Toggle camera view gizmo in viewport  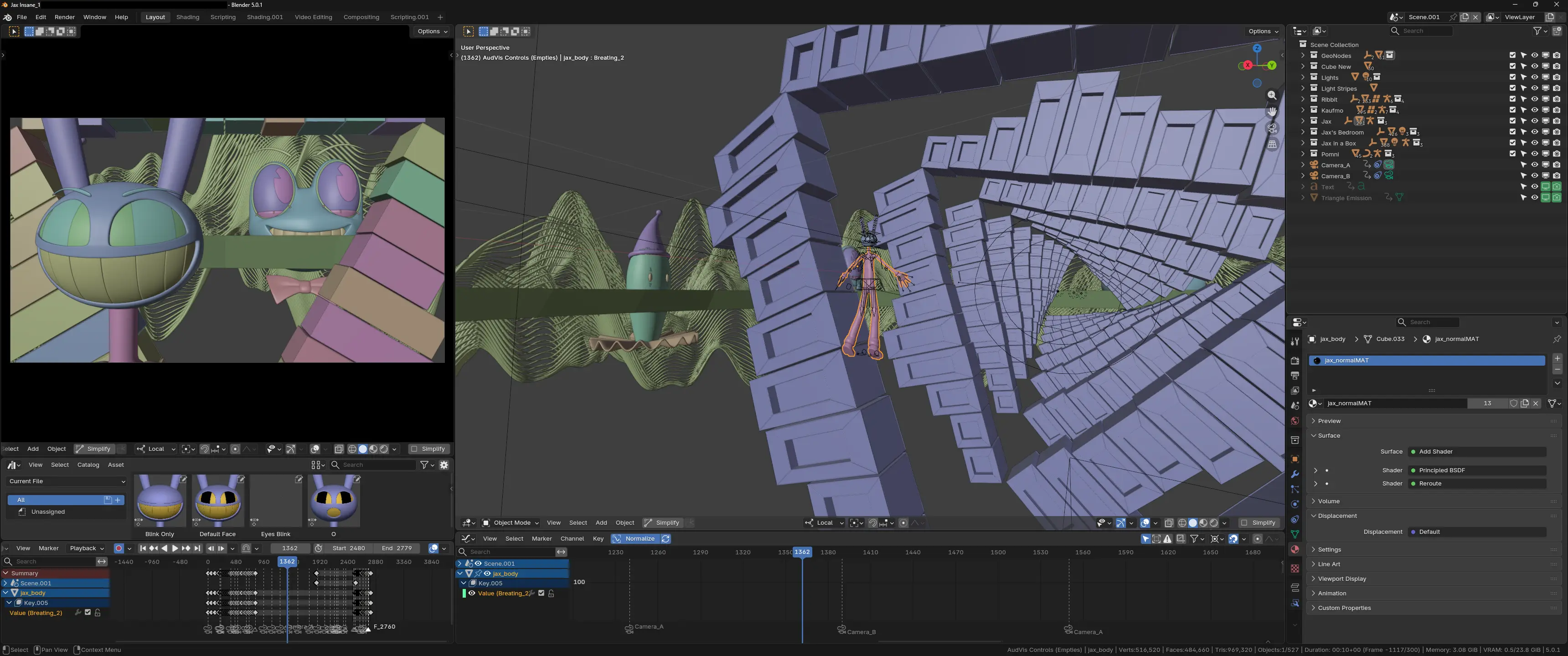(1272, 129)
